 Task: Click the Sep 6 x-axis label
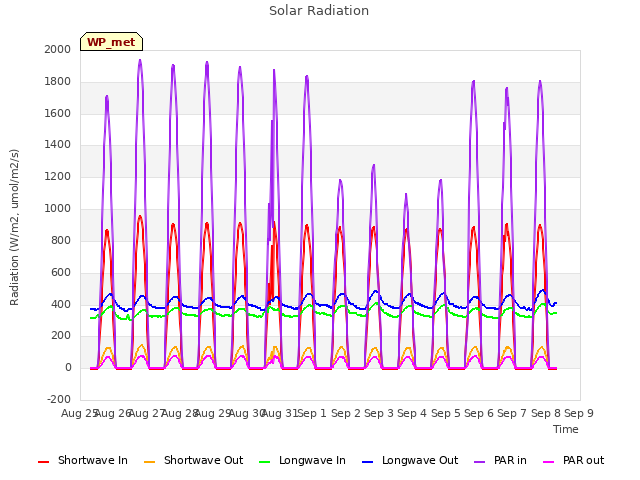(x=479, y=413)
